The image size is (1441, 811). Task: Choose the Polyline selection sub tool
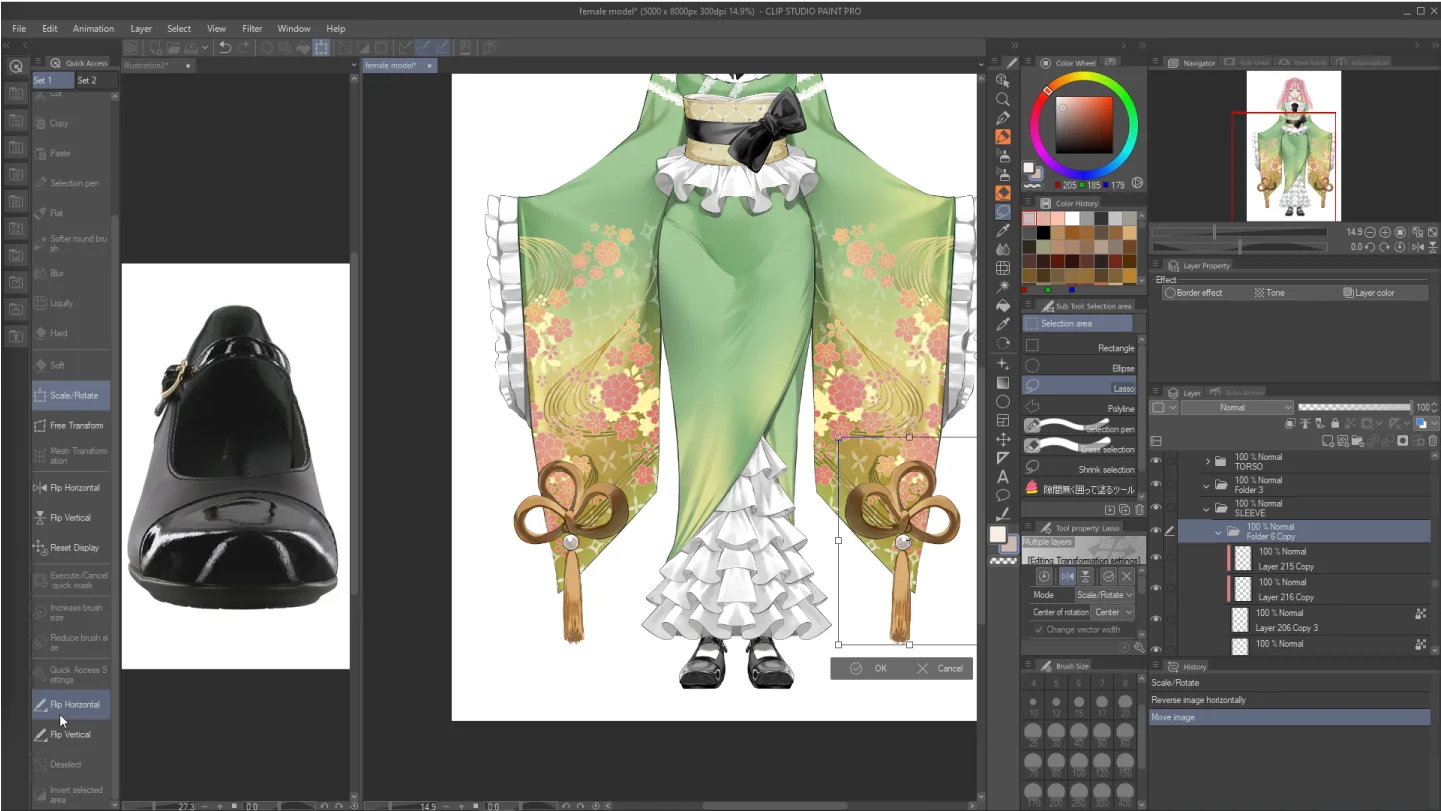[1080, 409]
